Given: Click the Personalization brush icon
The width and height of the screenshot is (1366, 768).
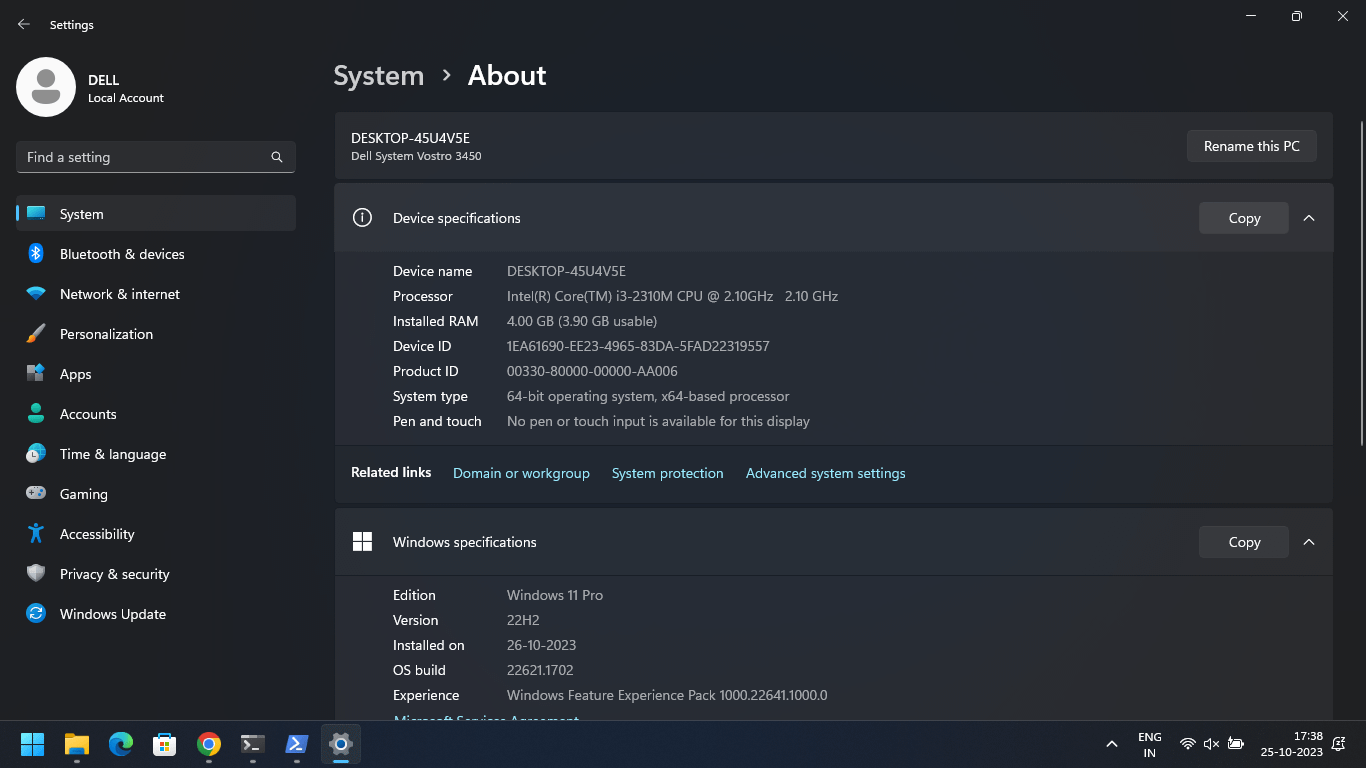Looking at the screenshot, I should point(35,334).
